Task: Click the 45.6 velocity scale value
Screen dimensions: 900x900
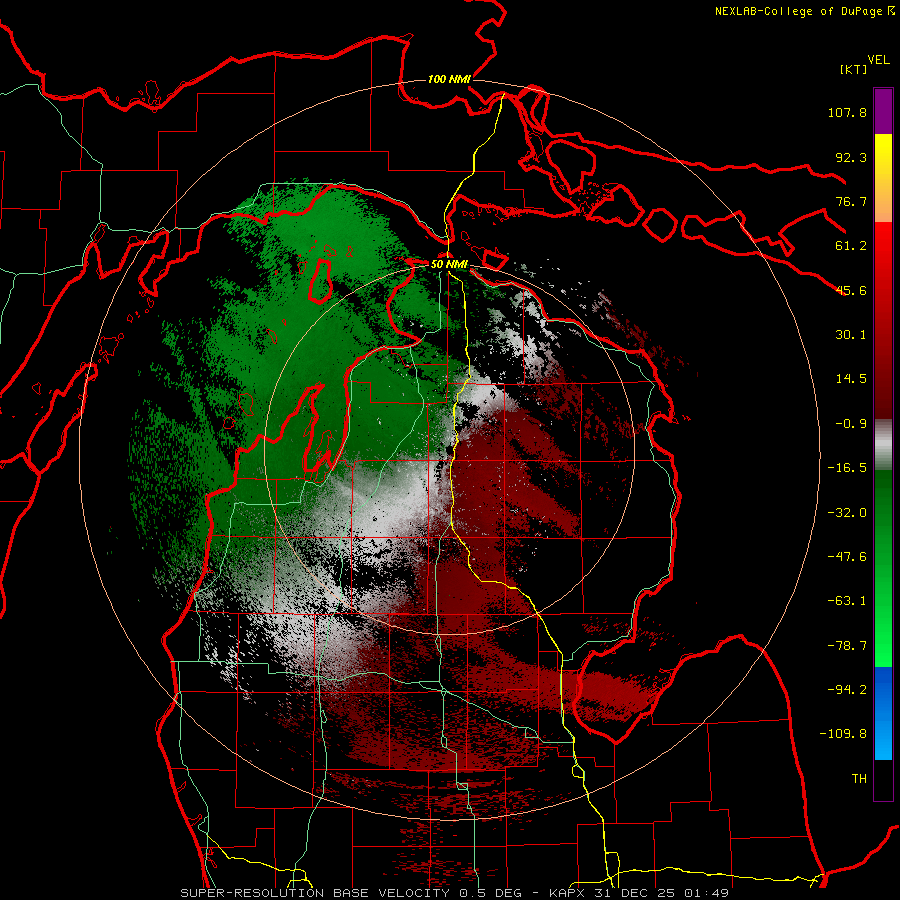Action: (x=851, y=290)
